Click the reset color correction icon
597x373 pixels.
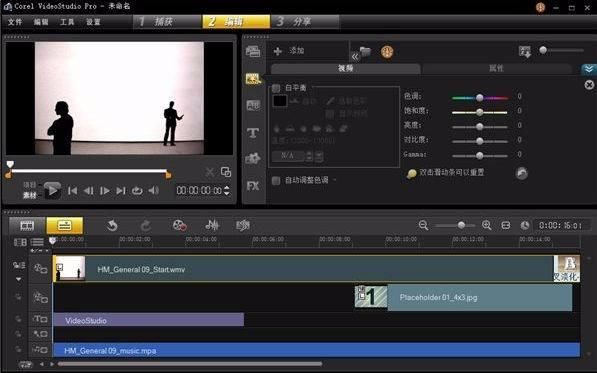[522, 173]
